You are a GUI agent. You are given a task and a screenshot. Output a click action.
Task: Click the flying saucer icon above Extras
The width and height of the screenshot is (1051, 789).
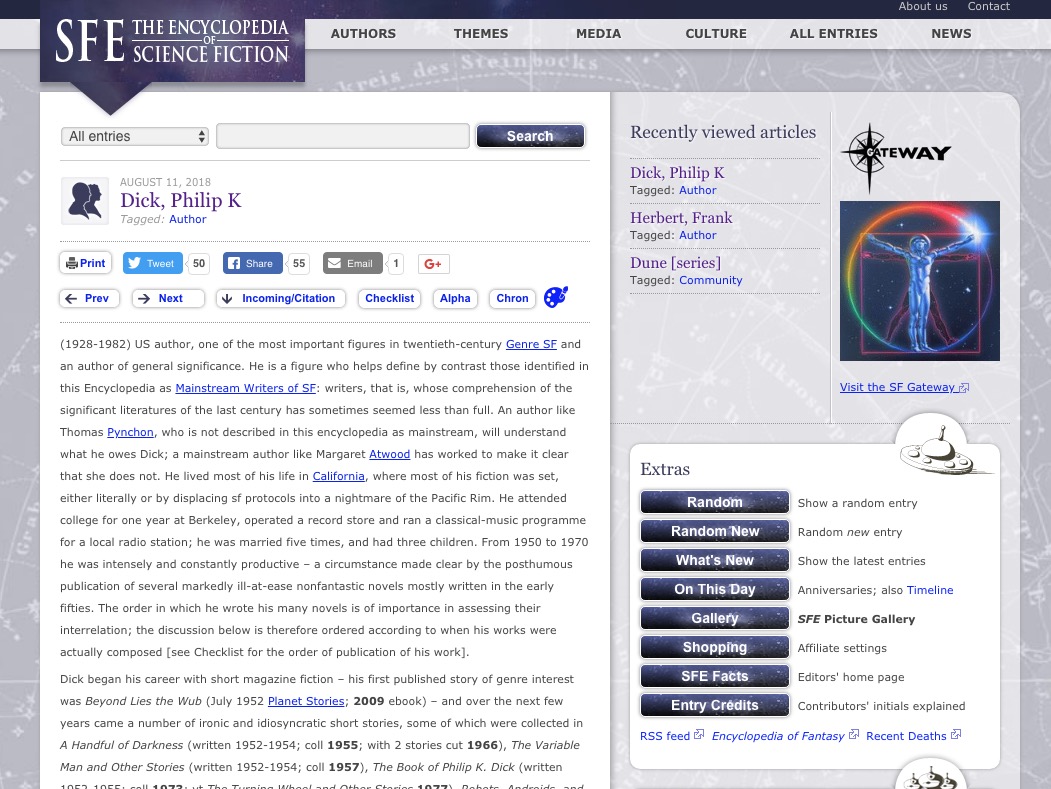tap(945, 452)
